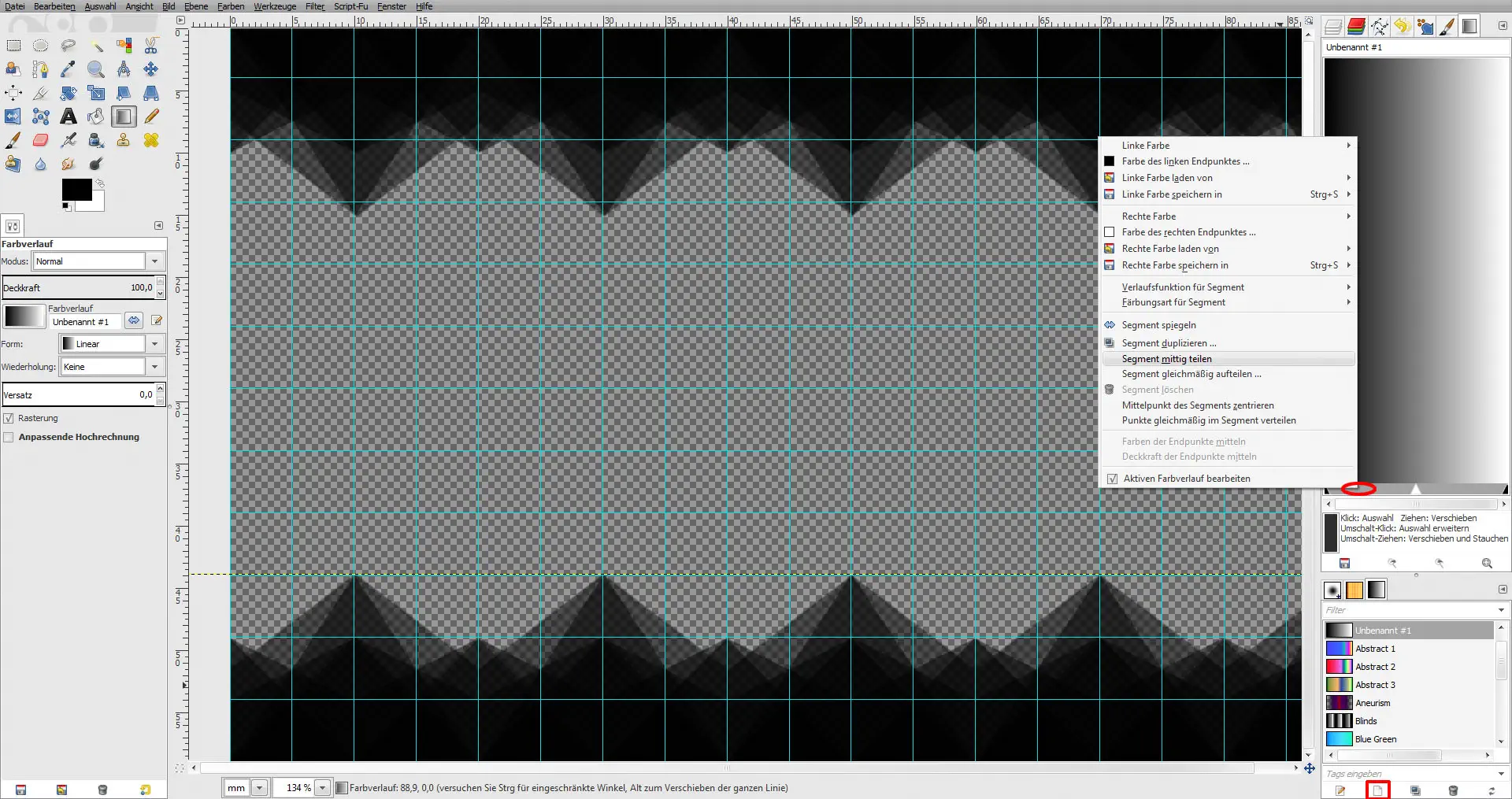The height and width of the screenshot is (799, 1512).
Task: Uncheck Aktiven Farbverlauf bearbeiten
Action: point(1112,479)
